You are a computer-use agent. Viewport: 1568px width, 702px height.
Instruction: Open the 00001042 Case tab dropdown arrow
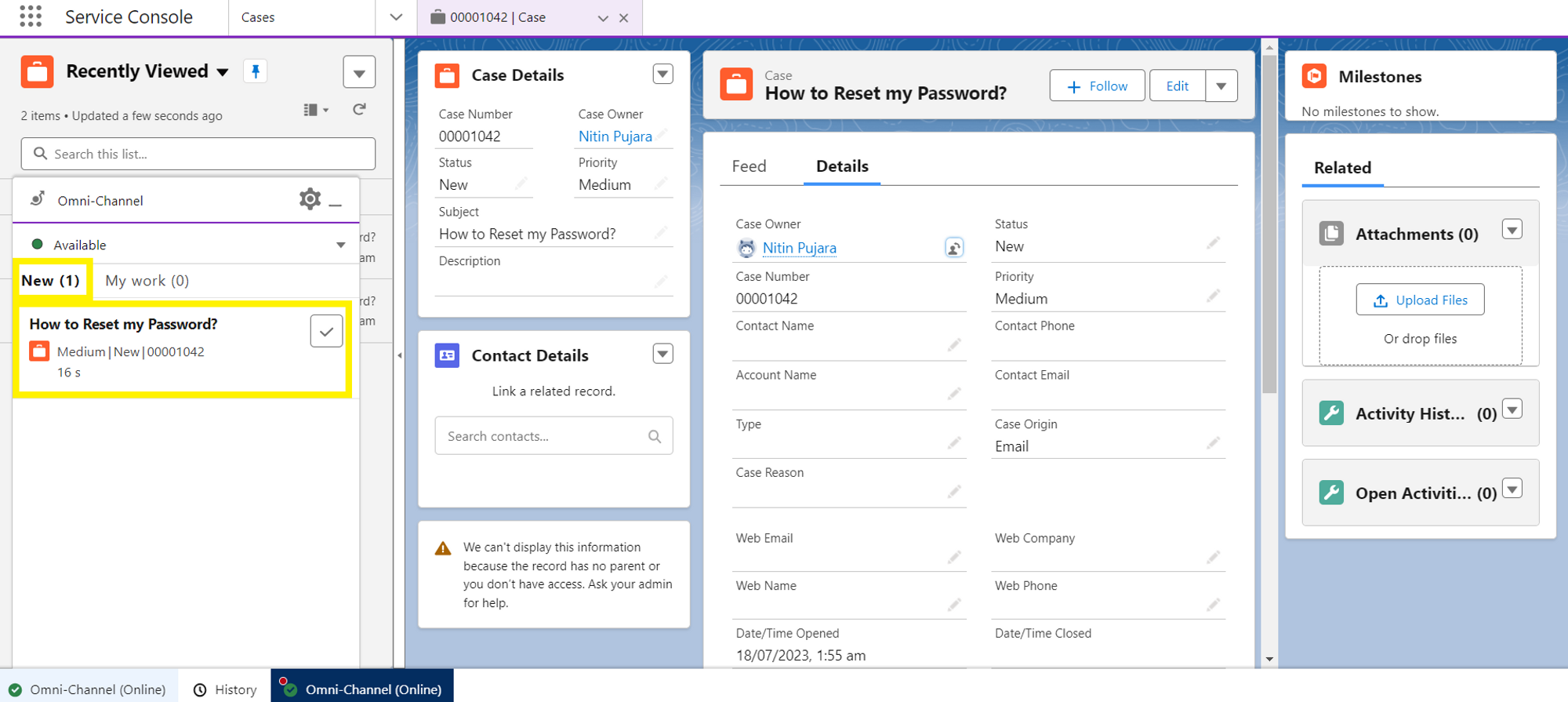pos(603,18)
